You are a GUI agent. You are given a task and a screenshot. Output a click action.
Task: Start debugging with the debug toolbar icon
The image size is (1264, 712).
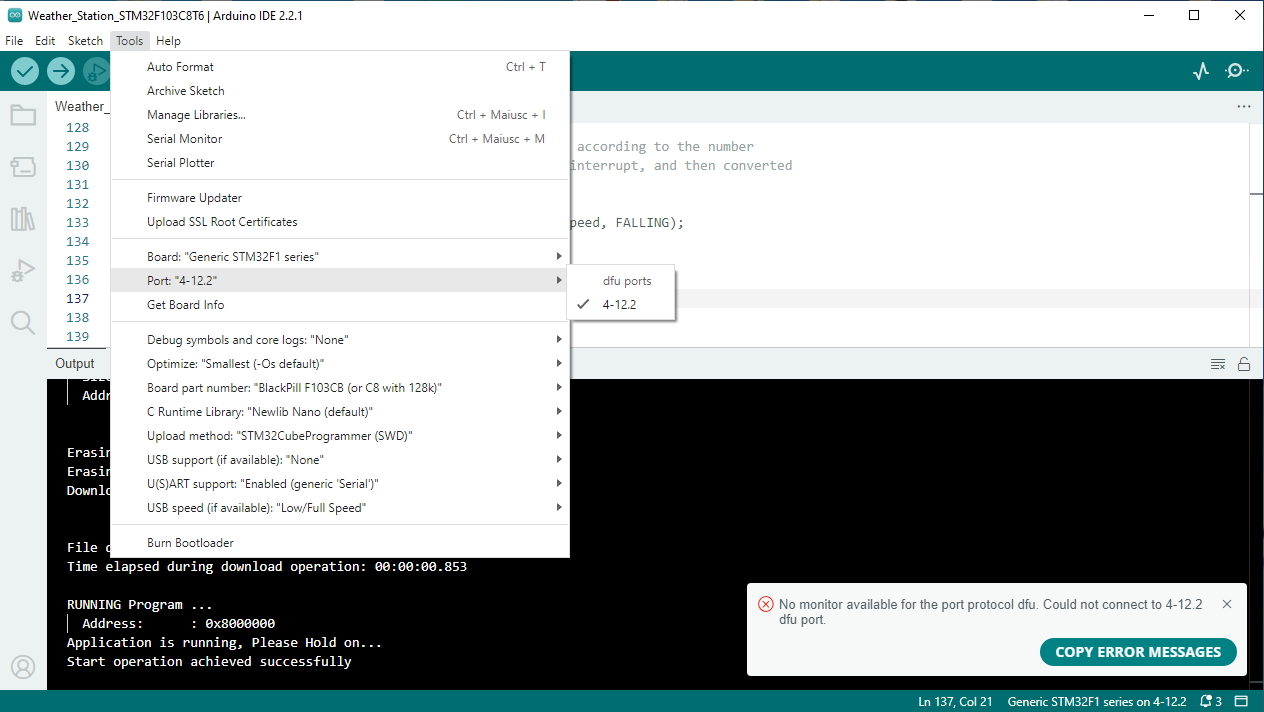(95, 71)
